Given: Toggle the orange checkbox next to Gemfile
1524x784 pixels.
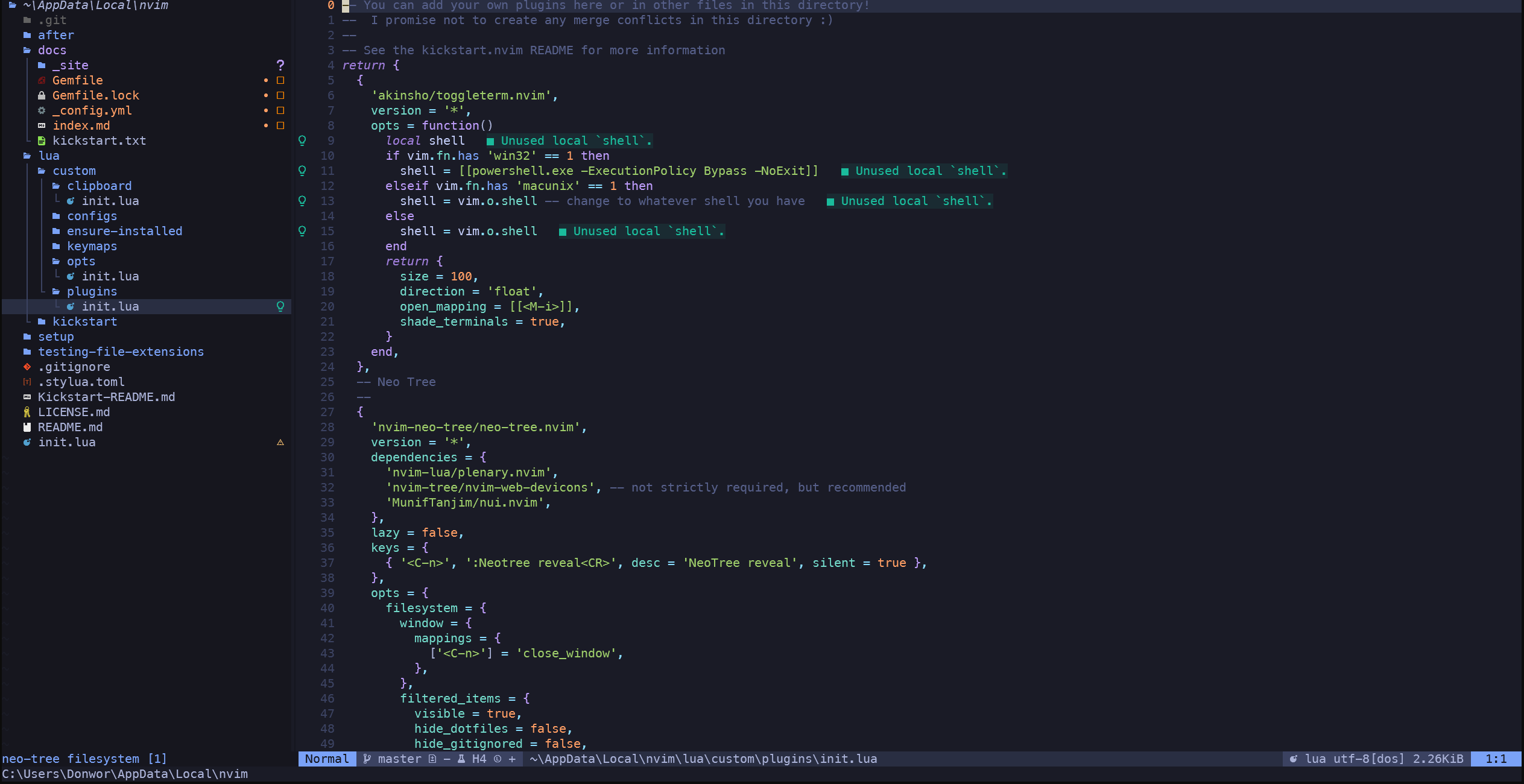Looking at the screenshot, I should pos(280,80).
